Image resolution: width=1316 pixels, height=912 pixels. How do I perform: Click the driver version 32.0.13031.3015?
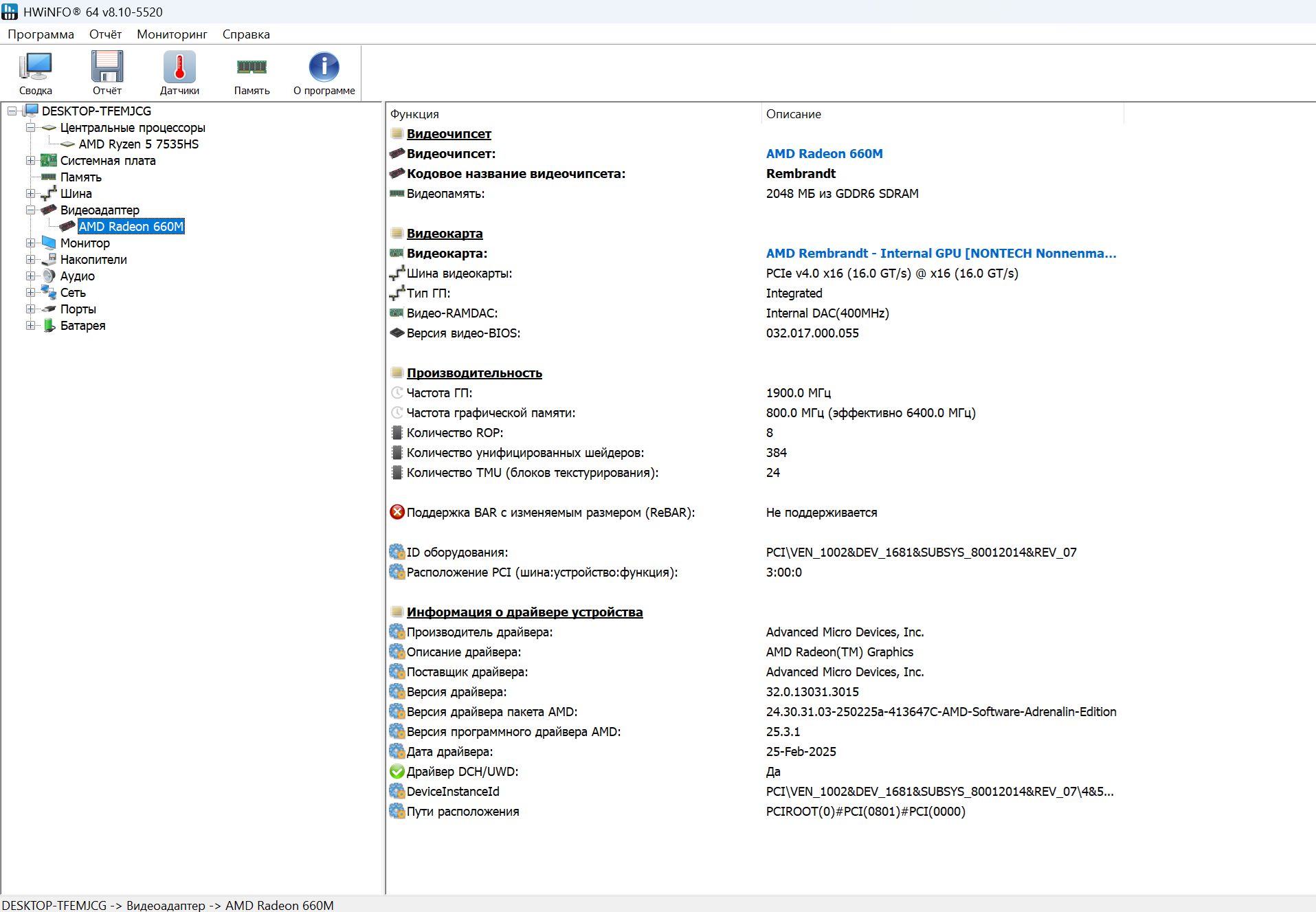(812, 691)
